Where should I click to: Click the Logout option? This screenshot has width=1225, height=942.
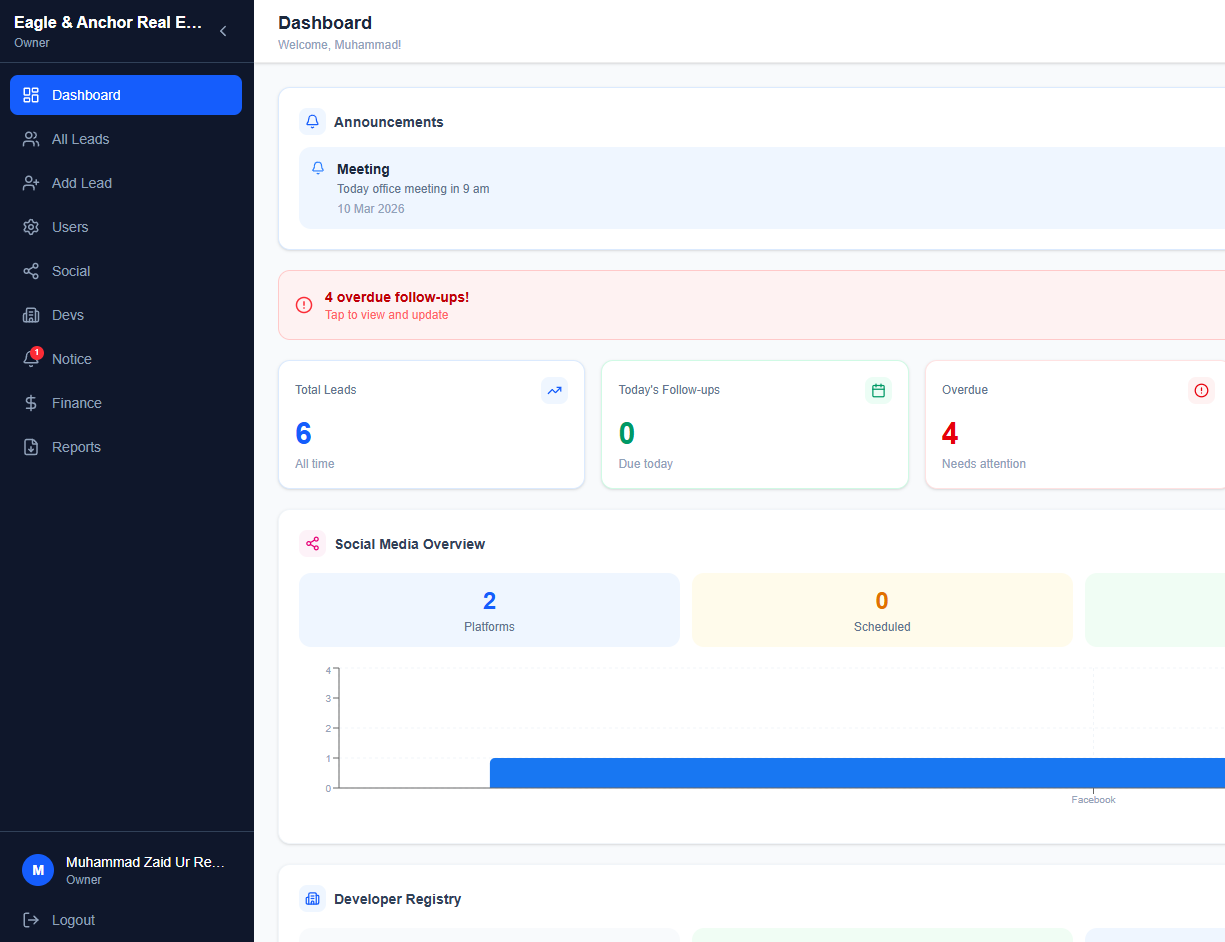point(73,920)
